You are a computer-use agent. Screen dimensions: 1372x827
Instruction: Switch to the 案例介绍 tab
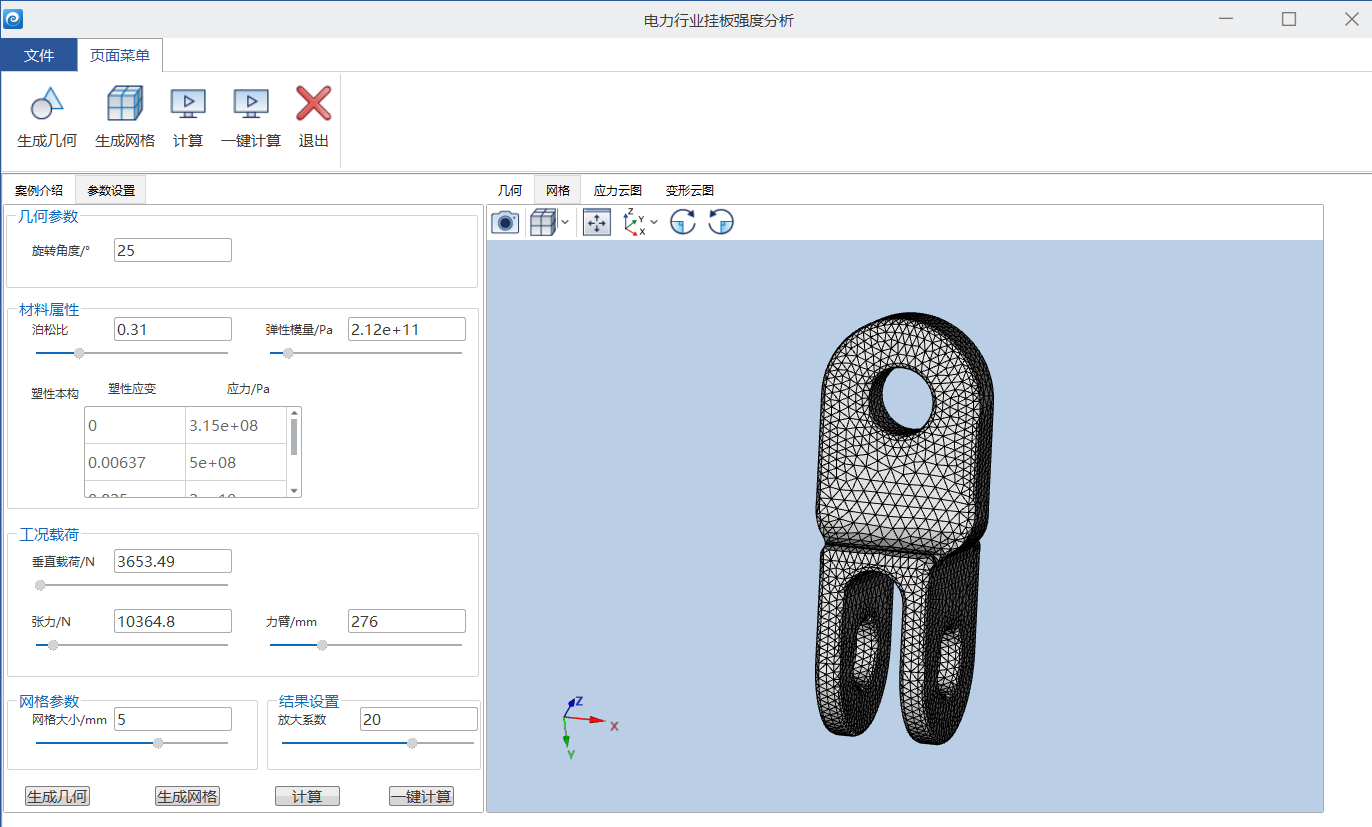(x=39, y=190)
